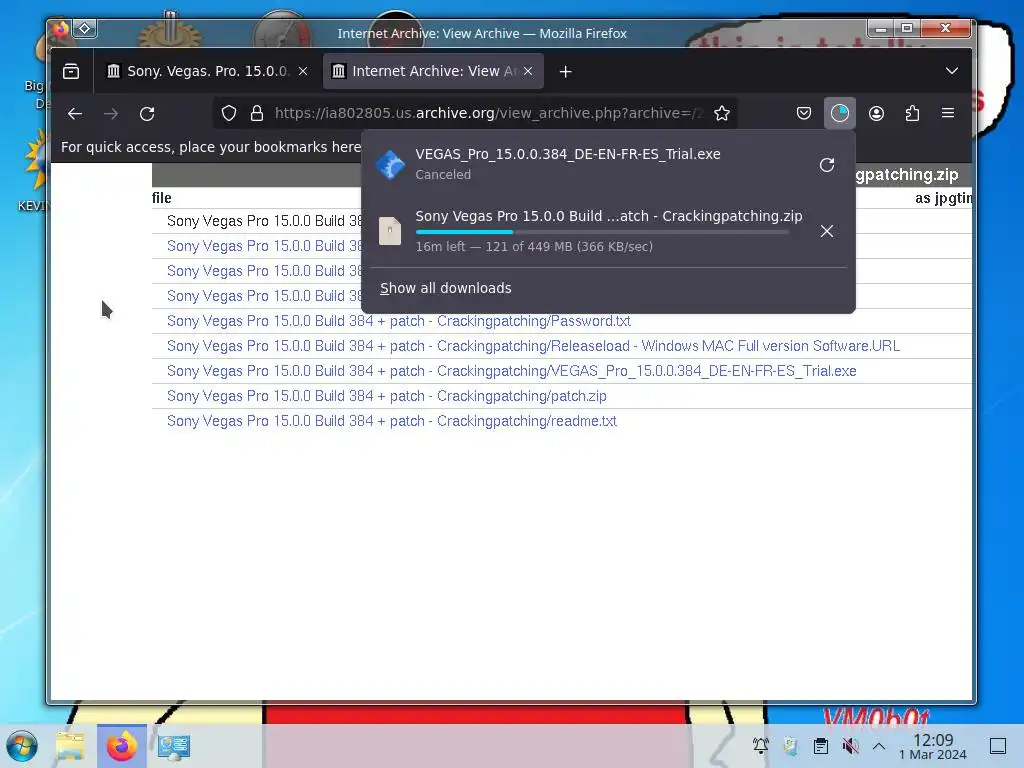The width and height of the screenshot is (1024, 768).
Task: Open the Firefox View icon
Action: pyautogui.click(x=71, y=71)
